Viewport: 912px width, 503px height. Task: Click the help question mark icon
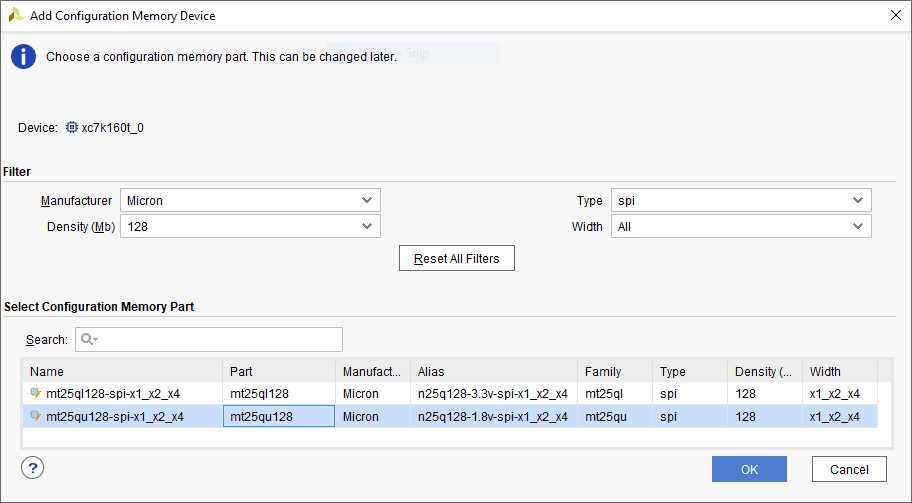(x=32, y=468)
